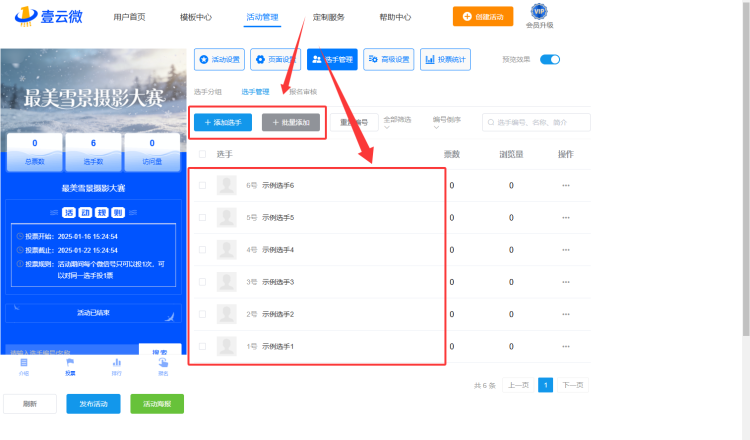Click the orange 创建活动 button
750x440 pixels.
(483, 16)
